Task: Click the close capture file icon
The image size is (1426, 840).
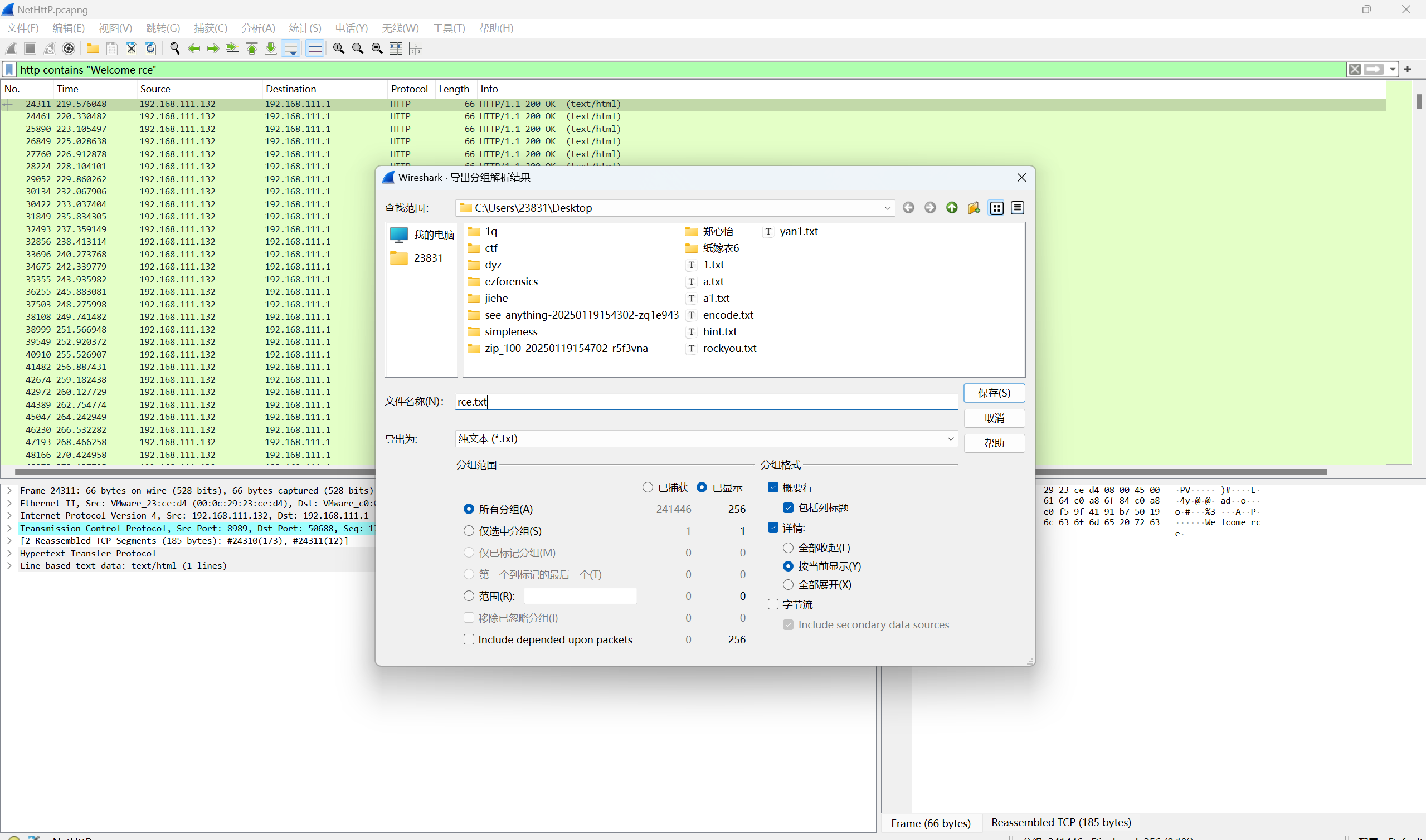Action: [x=132, y=48]
